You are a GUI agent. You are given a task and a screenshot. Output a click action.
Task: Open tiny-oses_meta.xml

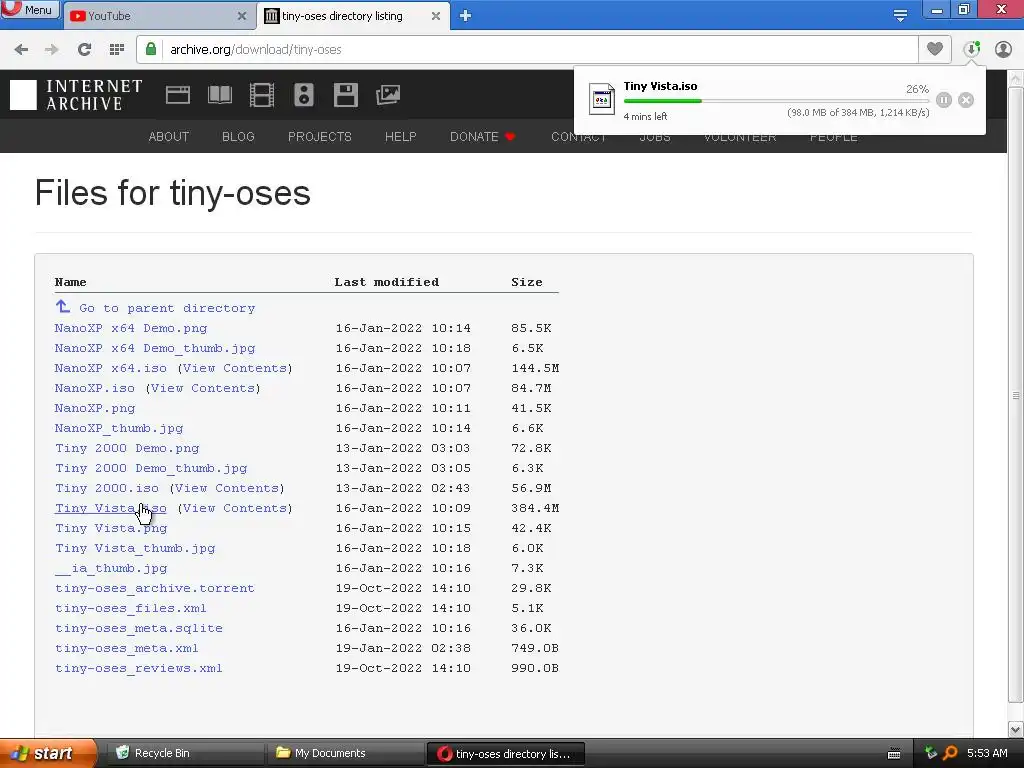(127, 648)
